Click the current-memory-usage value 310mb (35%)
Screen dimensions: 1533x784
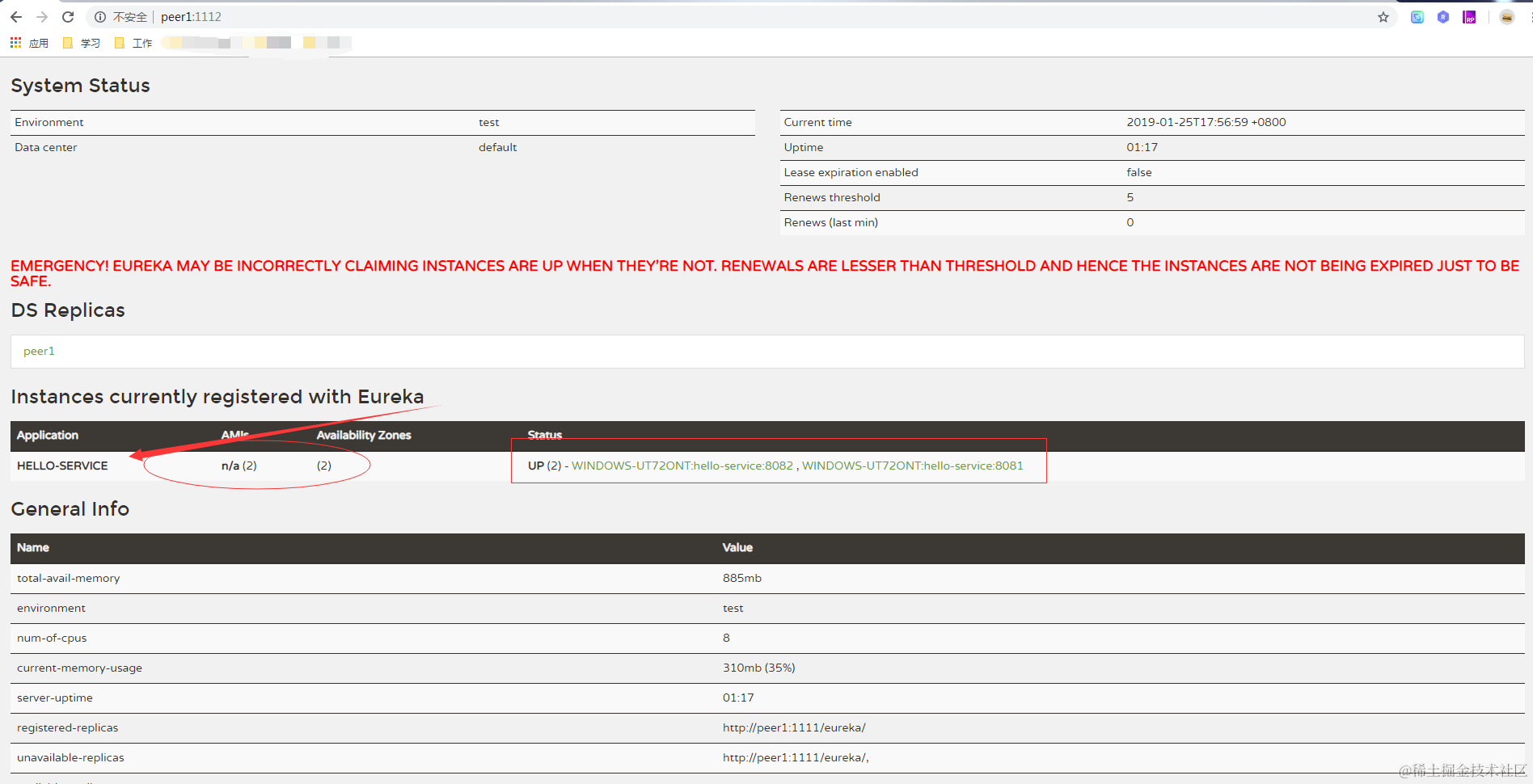758,668
